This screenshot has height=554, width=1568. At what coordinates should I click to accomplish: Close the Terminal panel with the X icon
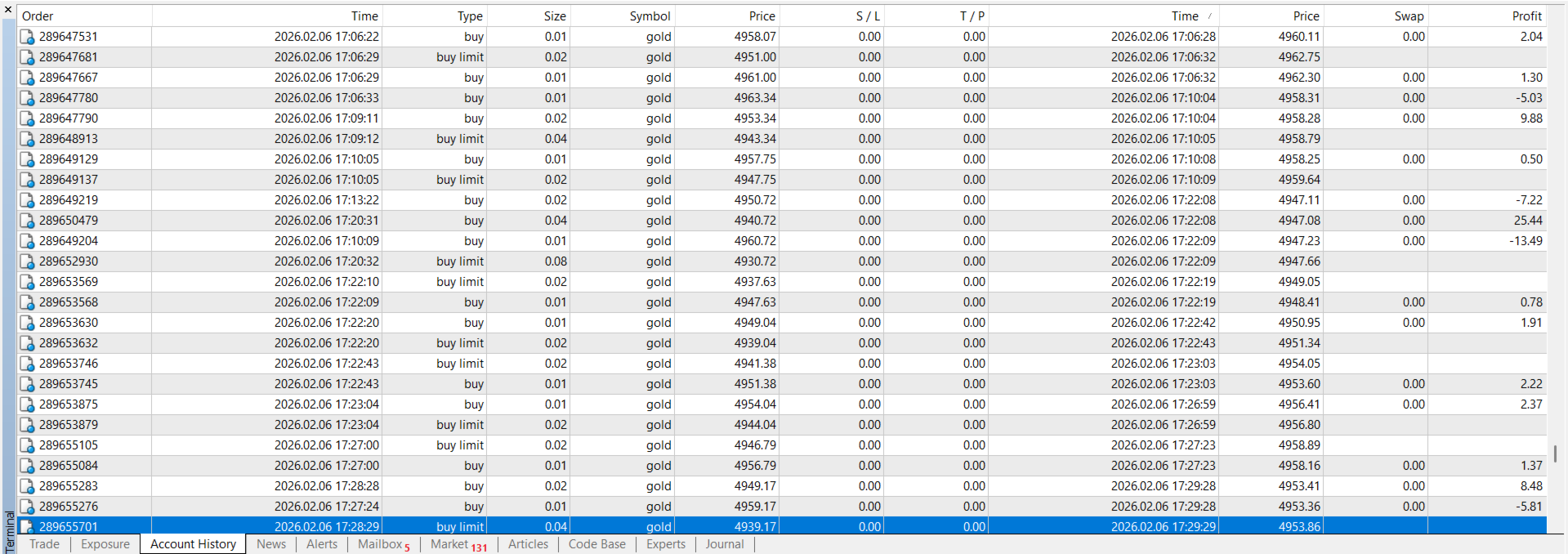[x=8, y=10]
